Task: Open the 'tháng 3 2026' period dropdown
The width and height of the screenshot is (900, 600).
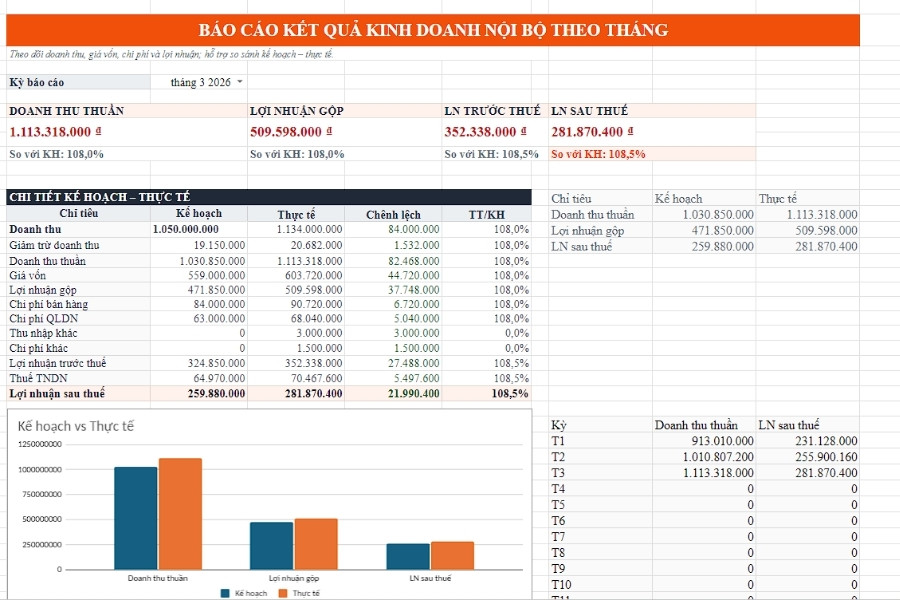Action: (x=239, y=82)
